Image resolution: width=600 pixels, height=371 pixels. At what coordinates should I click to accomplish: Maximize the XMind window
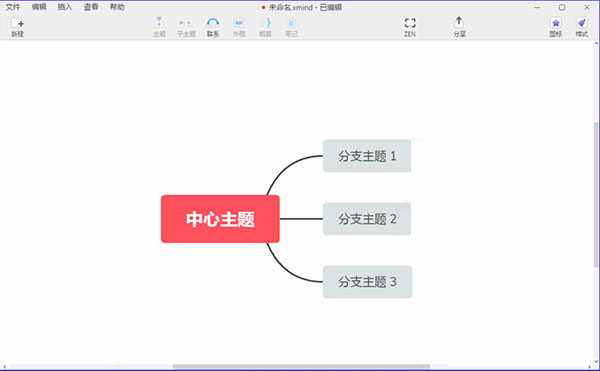coord(562,7)
